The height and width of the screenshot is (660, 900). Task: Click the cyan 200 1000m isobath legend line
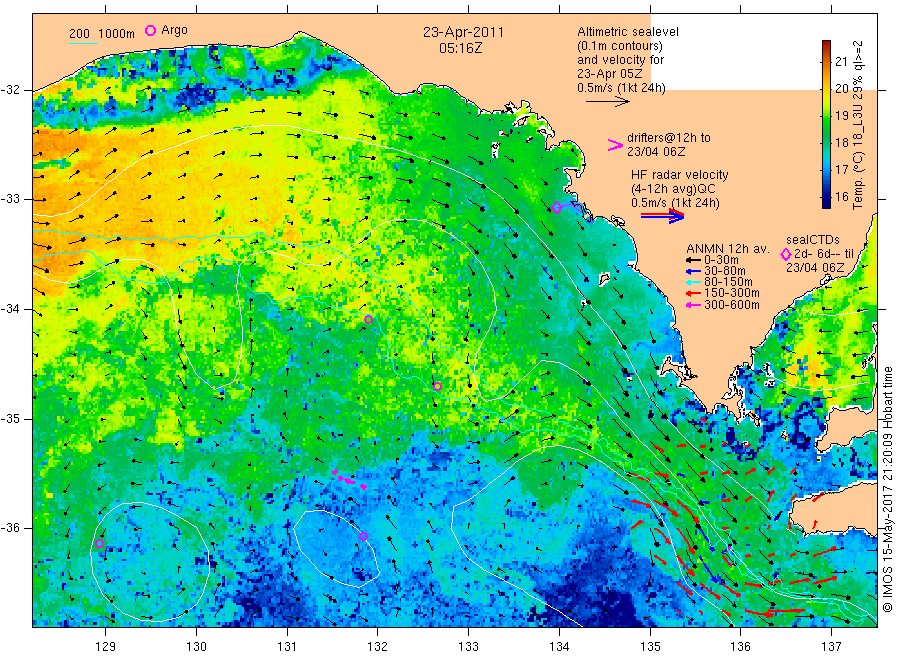83,42
